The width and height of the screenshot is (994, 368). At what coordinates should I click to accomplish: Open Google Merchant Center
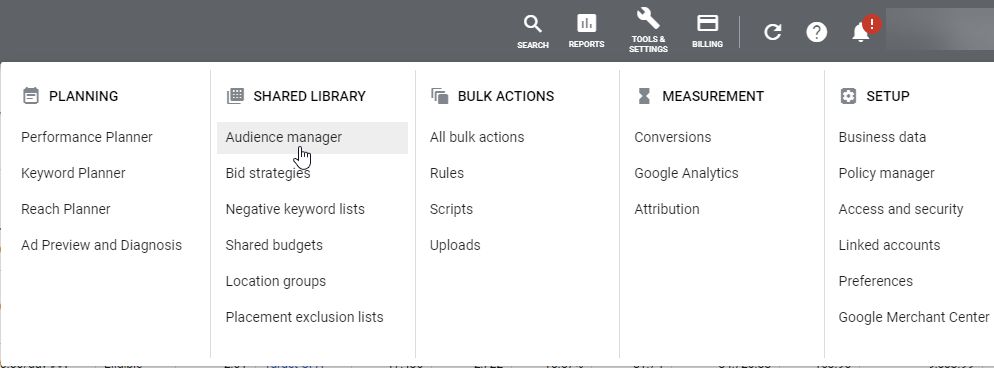[x=914, y=317]
